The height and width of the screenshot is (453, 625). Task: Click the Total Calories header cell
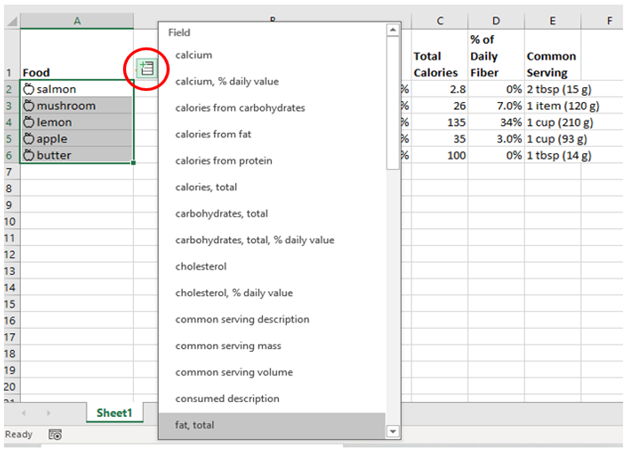pos(435,65)
